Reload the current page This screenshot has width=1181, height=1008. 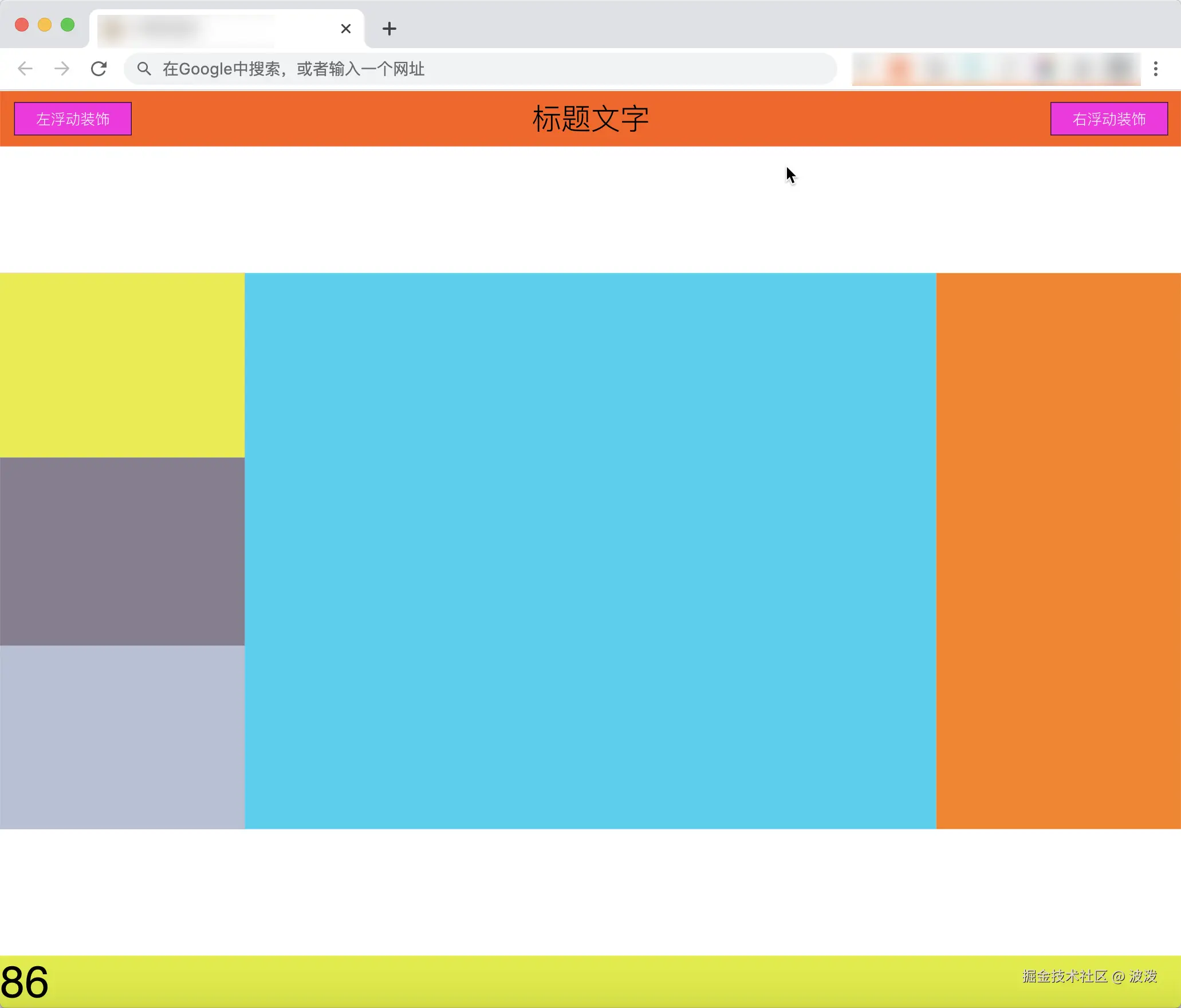[x=99, y=69]
